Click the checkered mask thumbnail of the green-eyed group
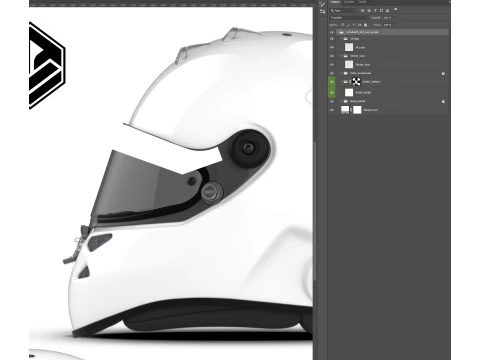The height and width of the screenshot is (360, 480). tap(356, 81)
